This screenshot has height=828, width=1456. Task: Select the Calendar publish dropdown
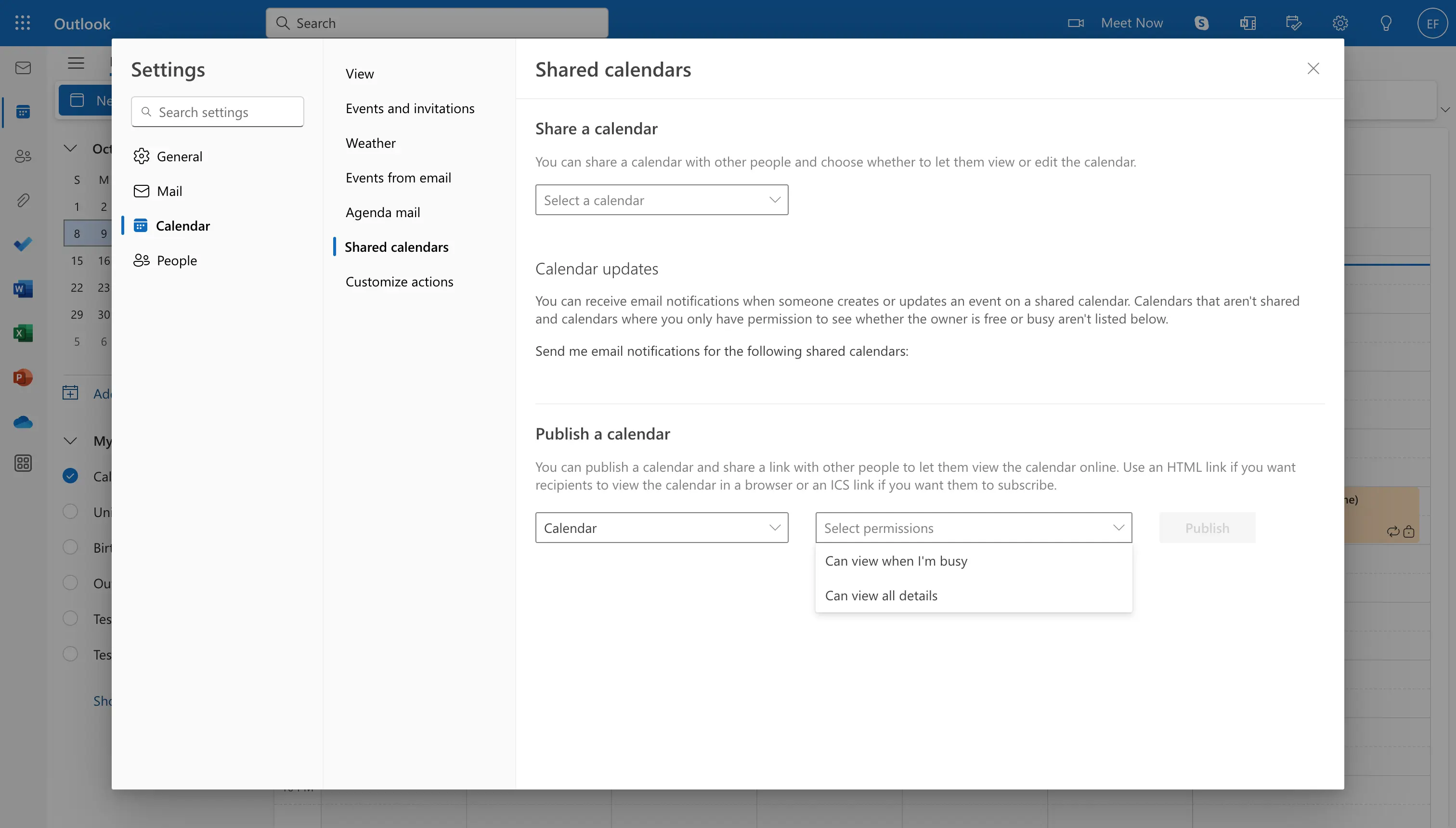(661, 527)
